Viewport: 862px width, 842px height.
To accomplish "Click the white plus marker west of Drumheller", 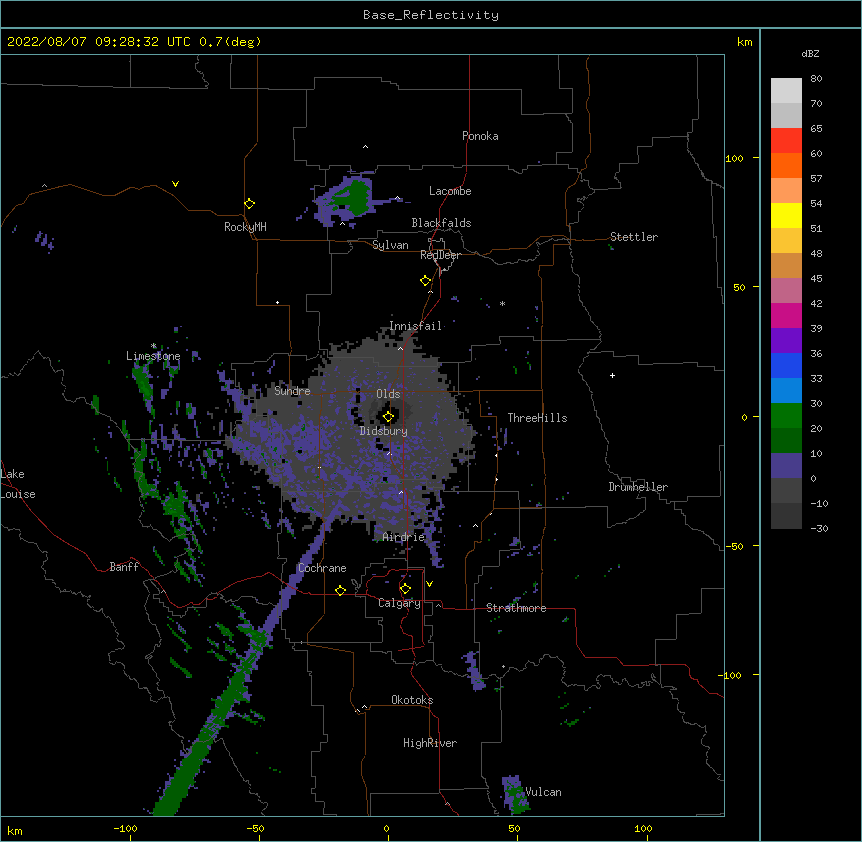I will coord(612,375).
